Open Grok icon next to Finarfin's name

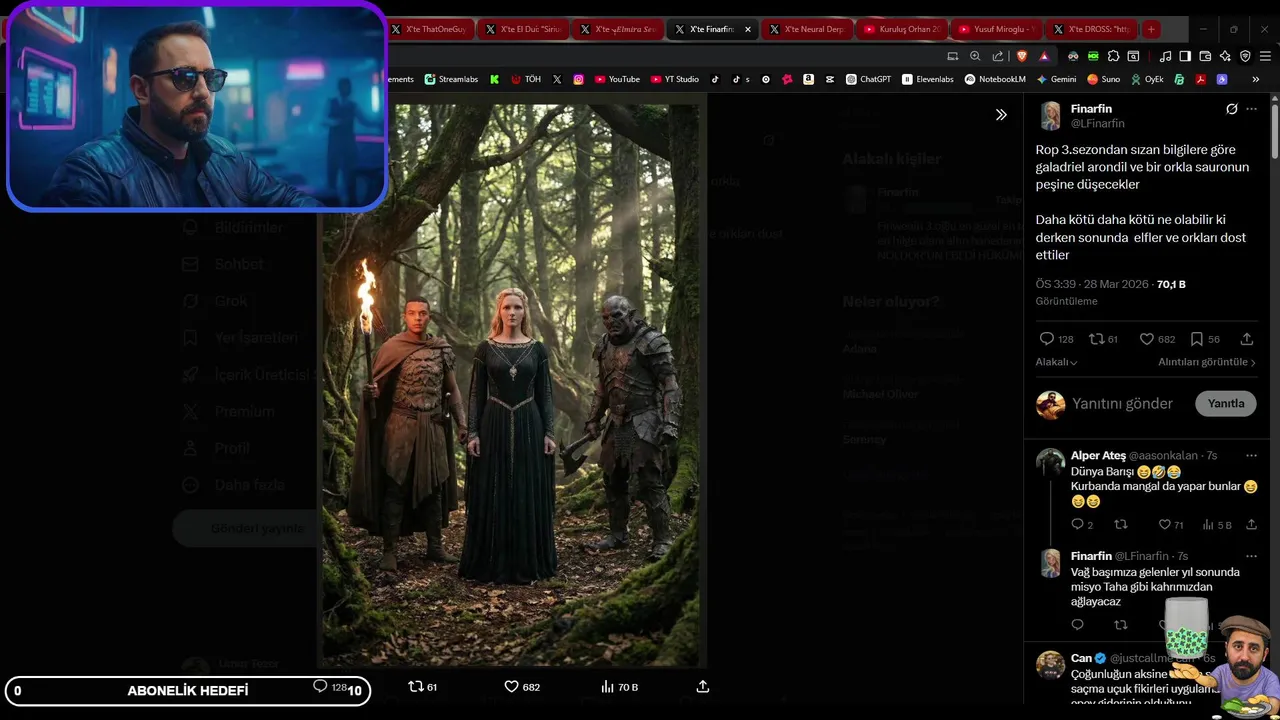coord(1232,109)
